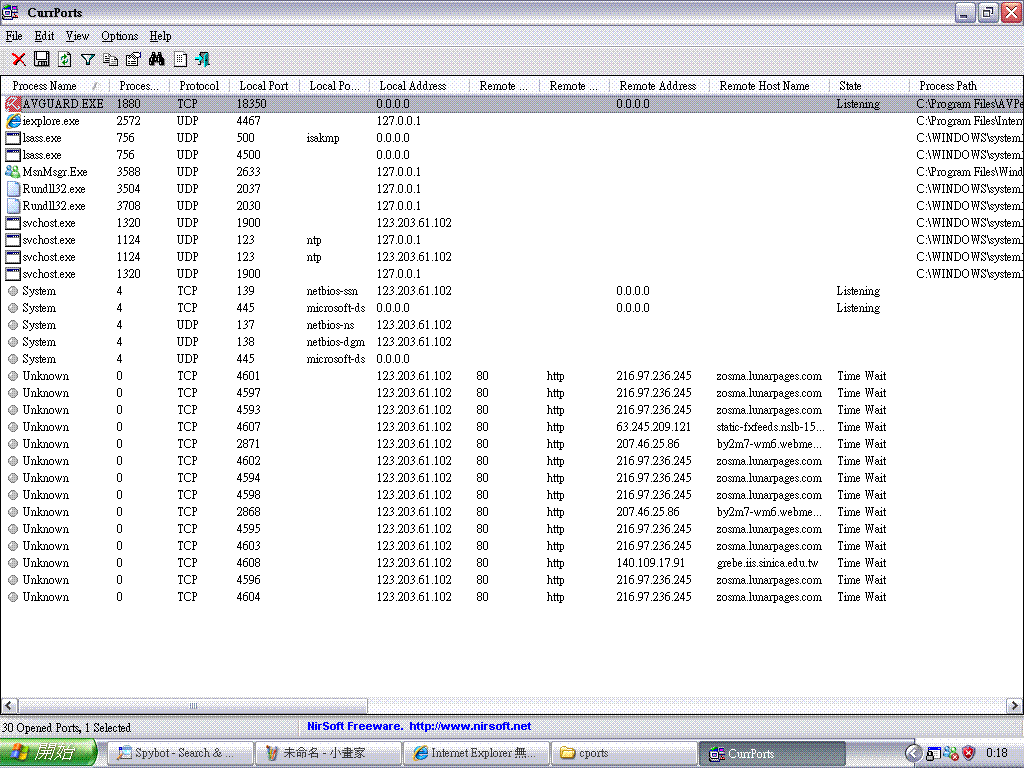Click the remote address "140.109.17.91"
Viewport: 1024px width, 768px height.
click(x=650, y=562)
